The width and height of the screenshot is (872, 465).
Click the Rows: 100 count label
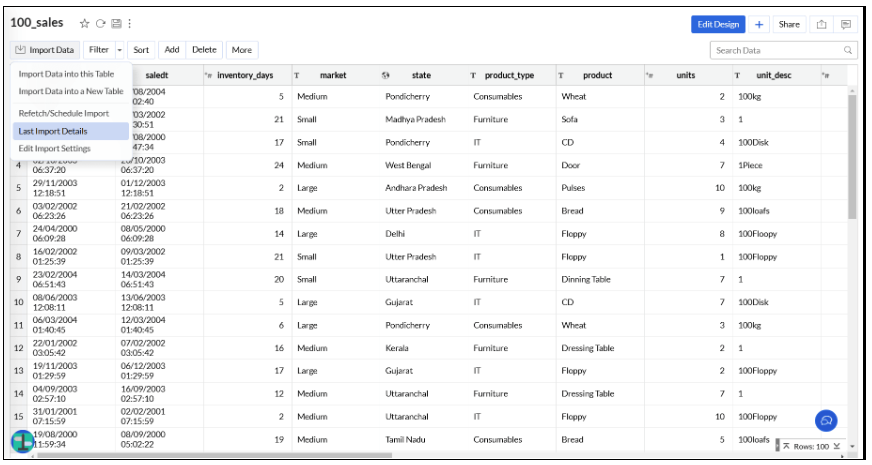[811, 447]
